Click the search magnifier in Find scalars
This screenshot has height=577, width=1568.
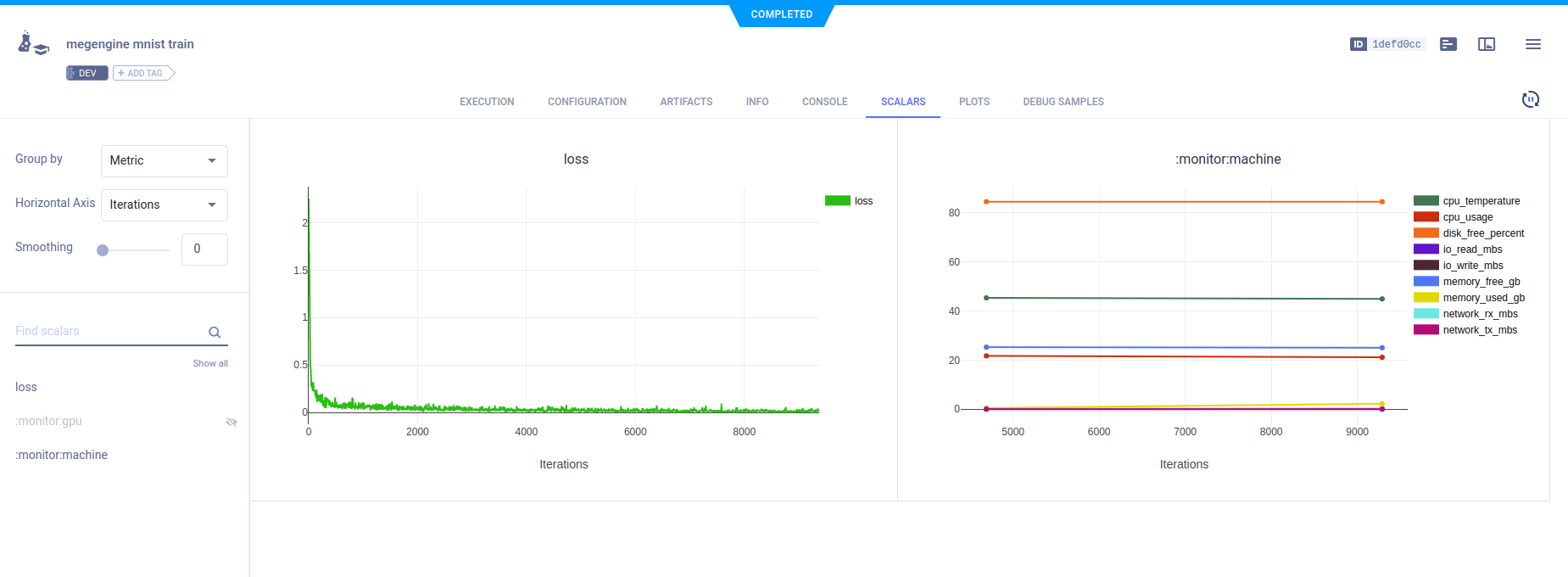[215, 333]
